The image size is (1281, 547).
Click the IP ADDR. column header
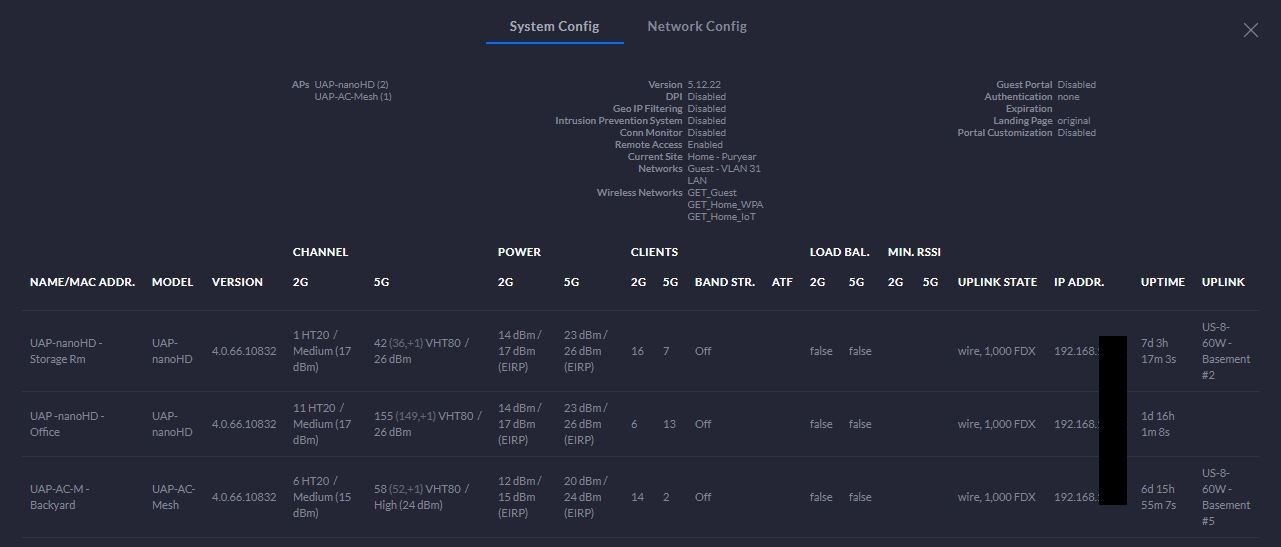point(1079,282)
